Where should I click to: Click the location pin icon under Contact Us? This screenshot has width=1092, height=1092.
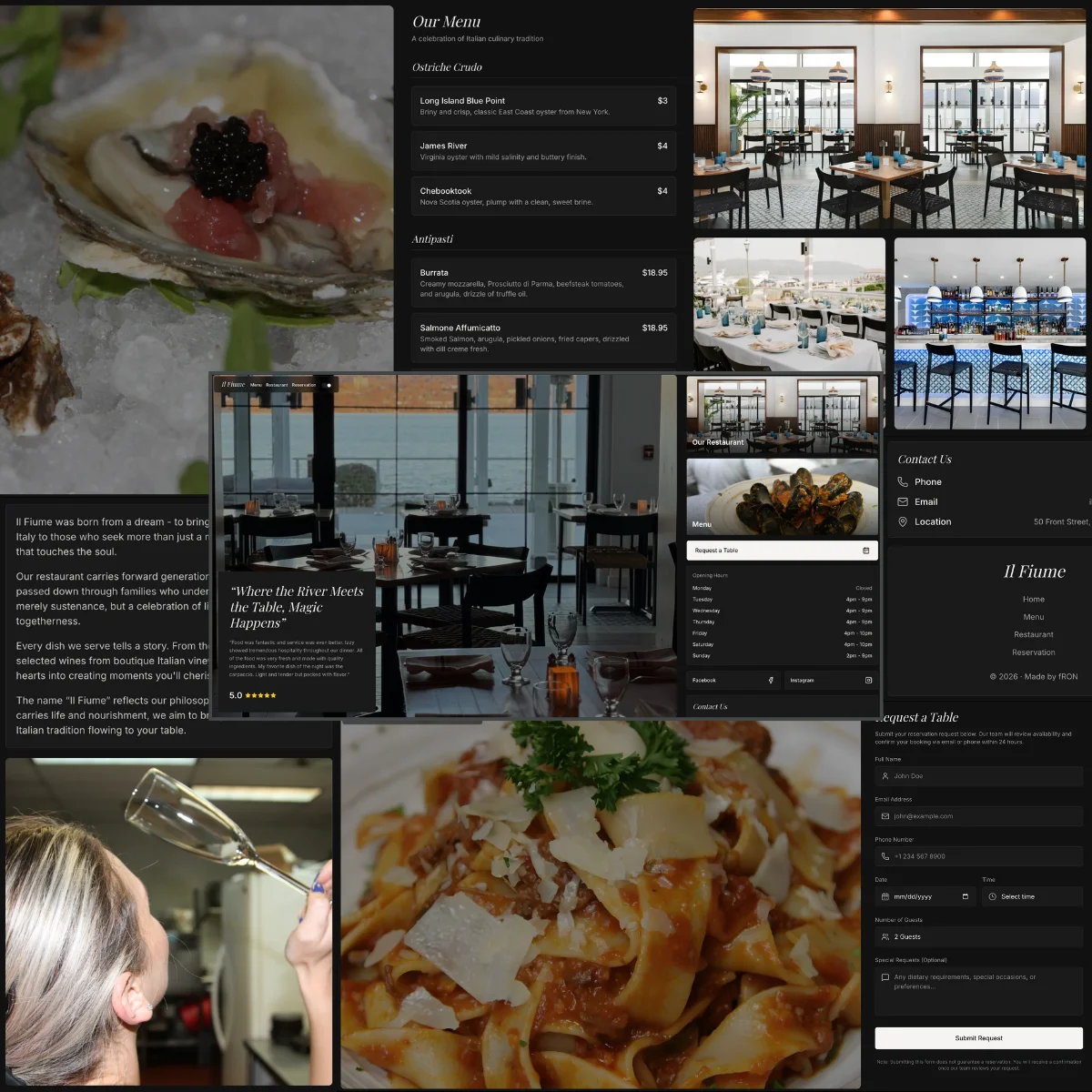coord(903,521)
